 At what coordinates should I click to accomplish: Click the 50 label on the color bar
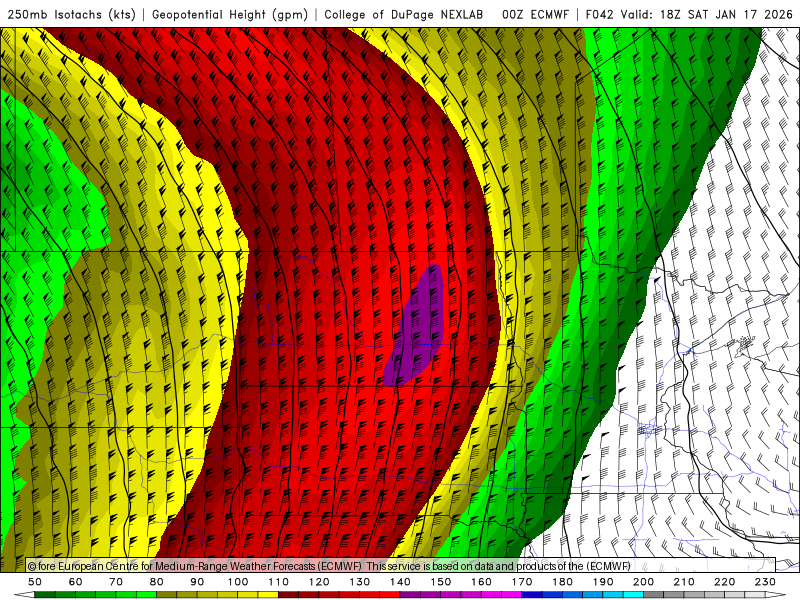pos(34,582)
